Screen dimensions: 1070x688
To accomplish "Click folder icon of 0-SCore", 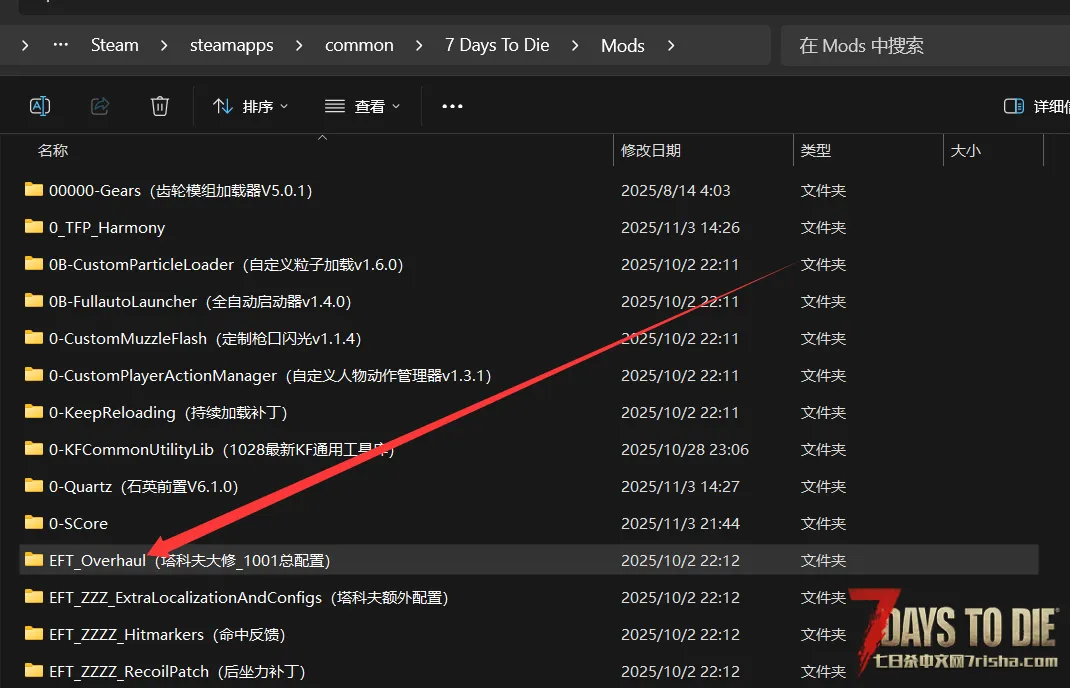I will pos(34,523).
